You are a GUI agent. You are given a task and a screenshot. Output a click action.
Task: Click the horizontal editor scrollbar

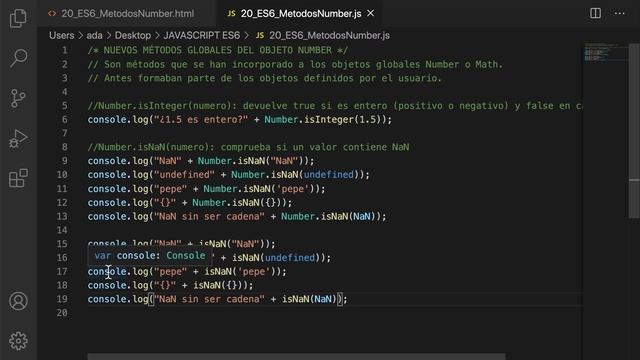[296, 357]
